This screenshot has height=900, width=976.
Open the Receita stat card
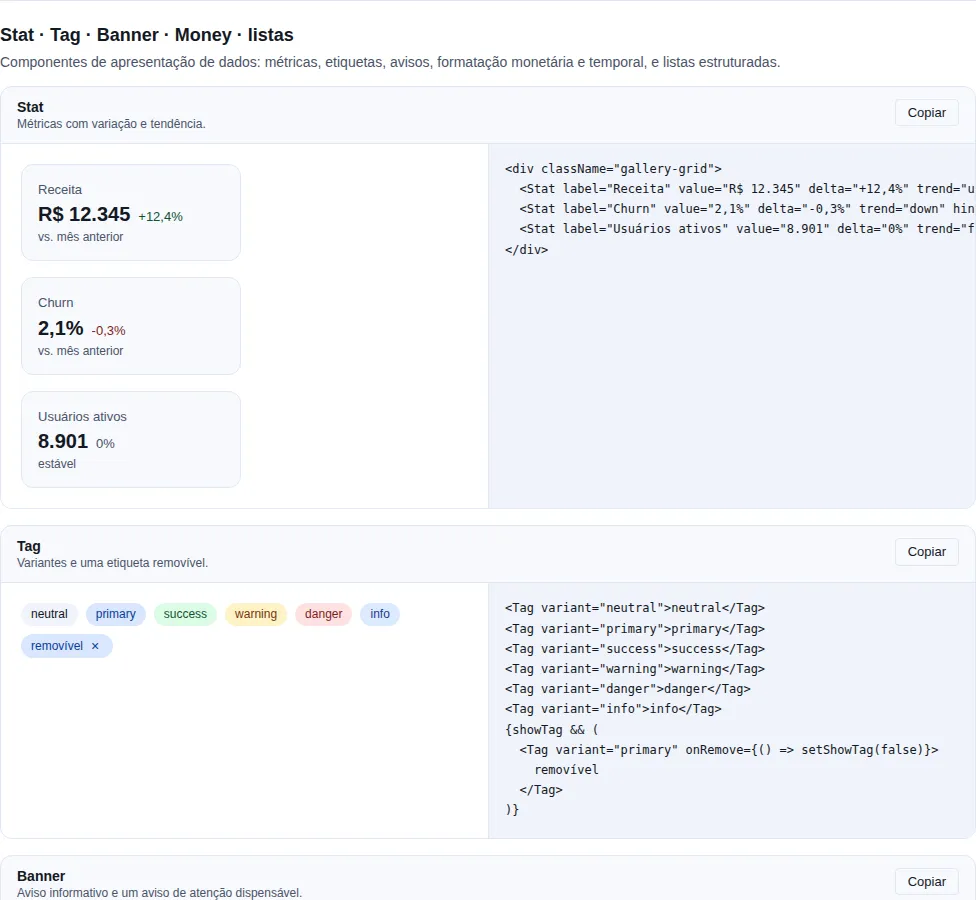[x=131, y=212]
